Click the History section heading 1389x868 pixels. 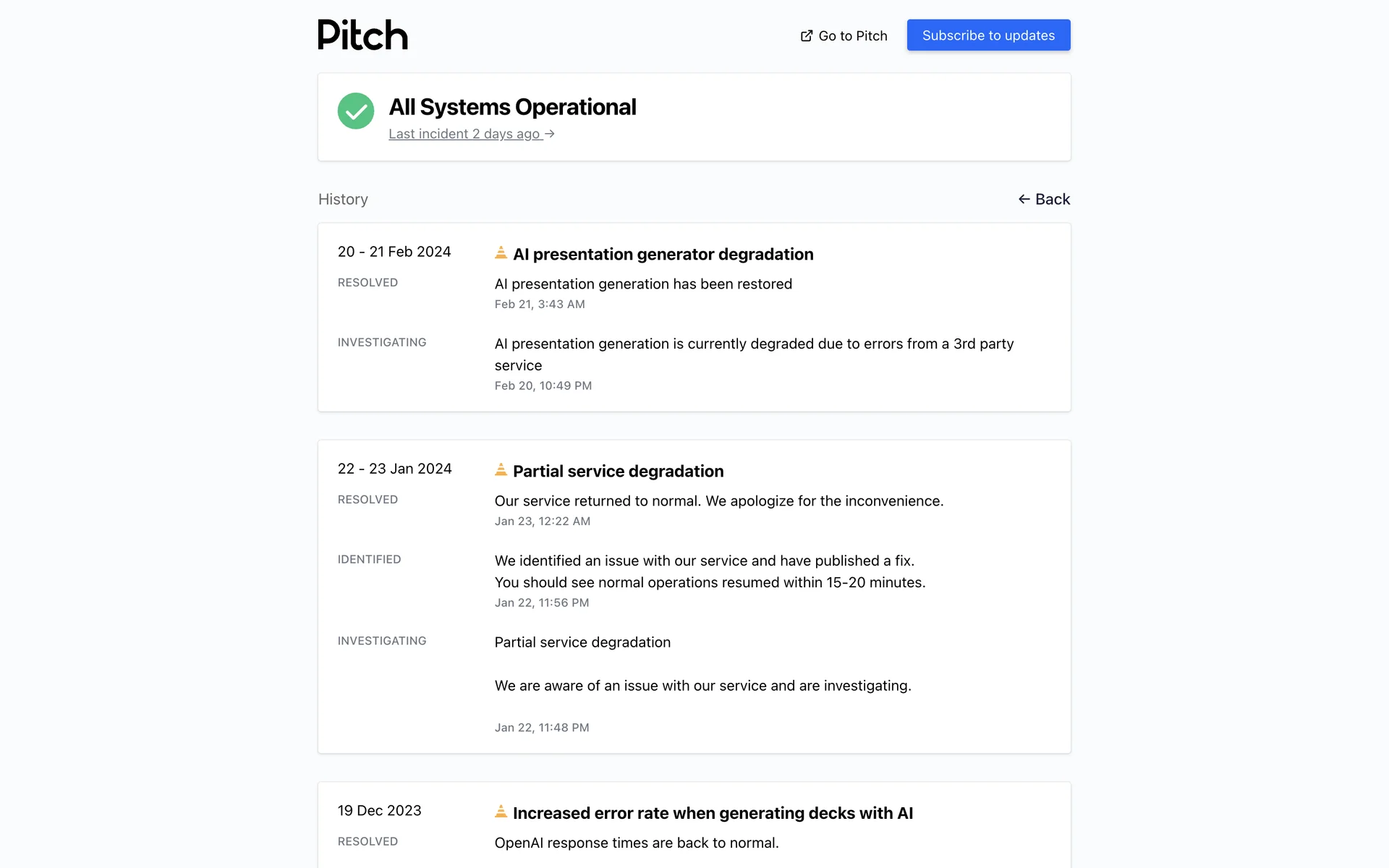pos(343,199)
